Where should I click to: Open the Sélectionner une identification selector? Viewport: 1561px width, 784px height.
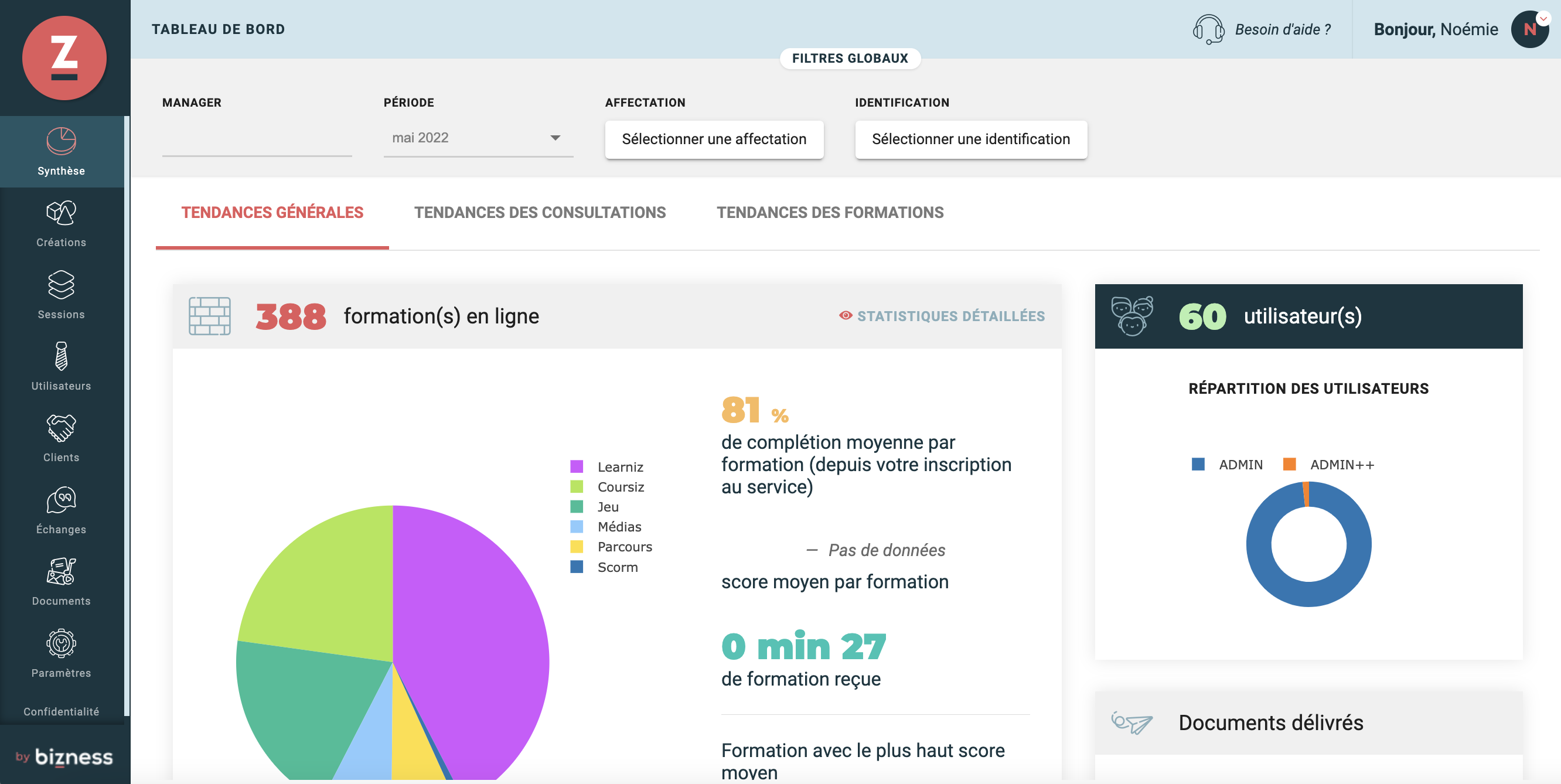coord(971,139)
